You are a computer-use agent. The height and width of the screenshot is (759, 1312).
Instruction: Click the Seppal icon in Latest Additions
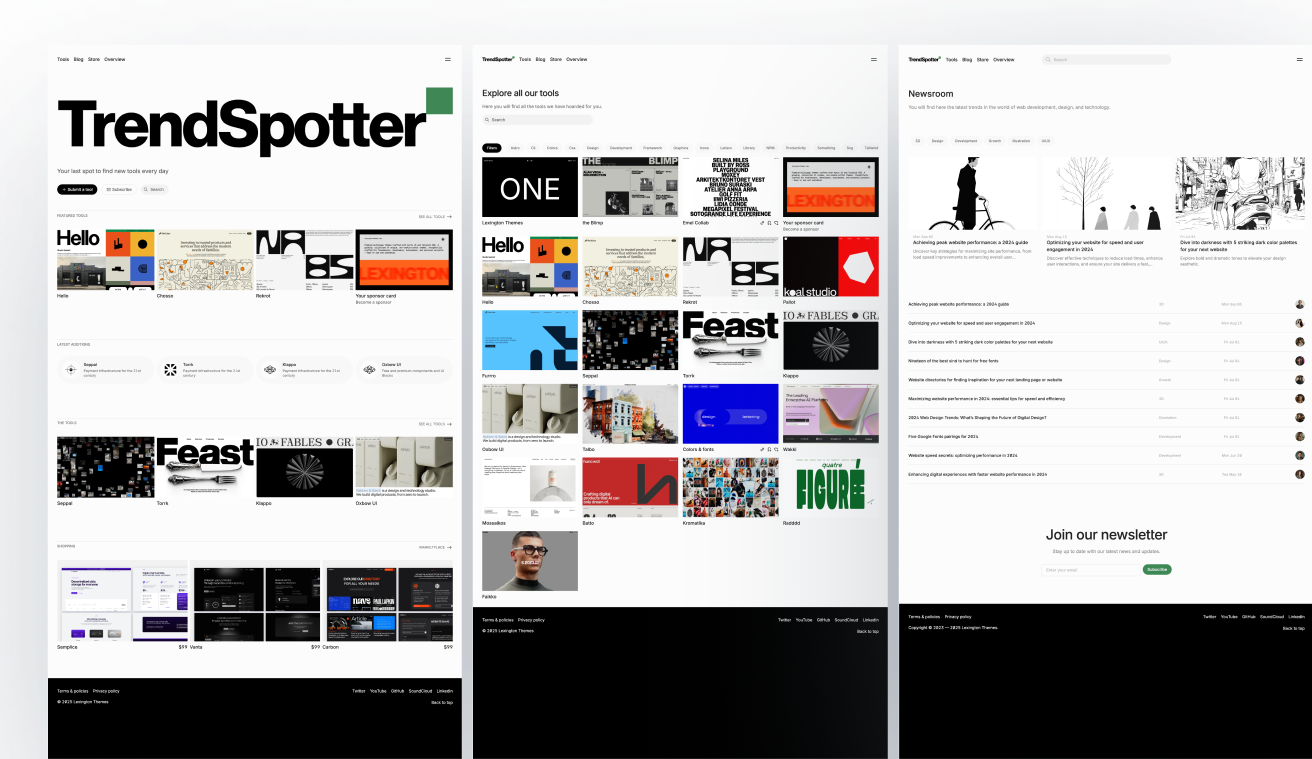pyautogui.click(x=70, y=369)
